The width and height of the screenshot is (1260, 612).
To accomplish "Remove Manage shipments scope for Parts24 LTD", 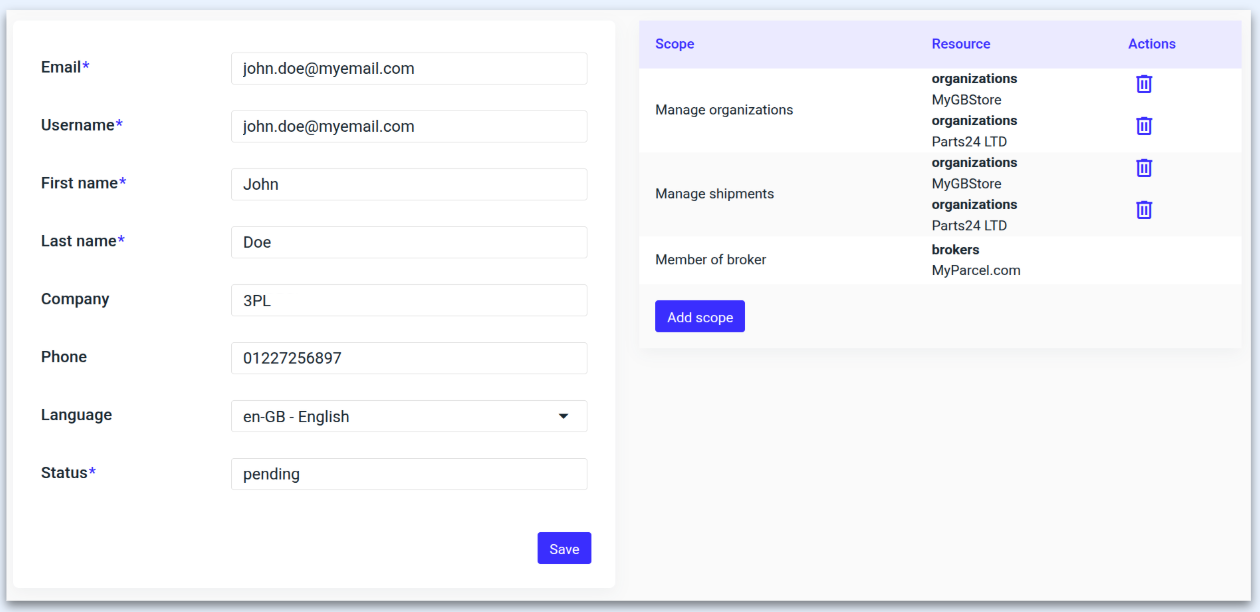I will (x=1144, y=210).
